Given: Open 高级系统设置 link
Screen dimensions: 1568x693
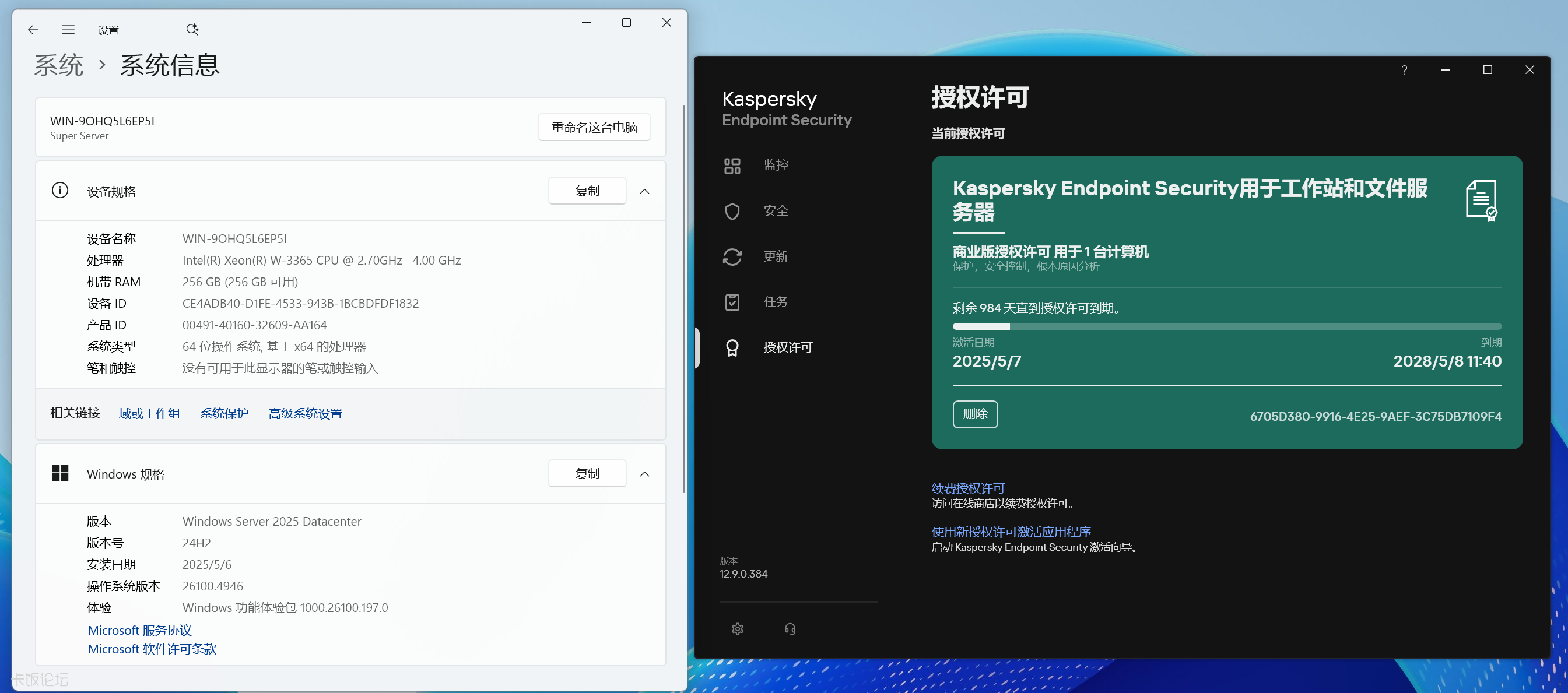Looking at the screenshot, I should point(306,414).
